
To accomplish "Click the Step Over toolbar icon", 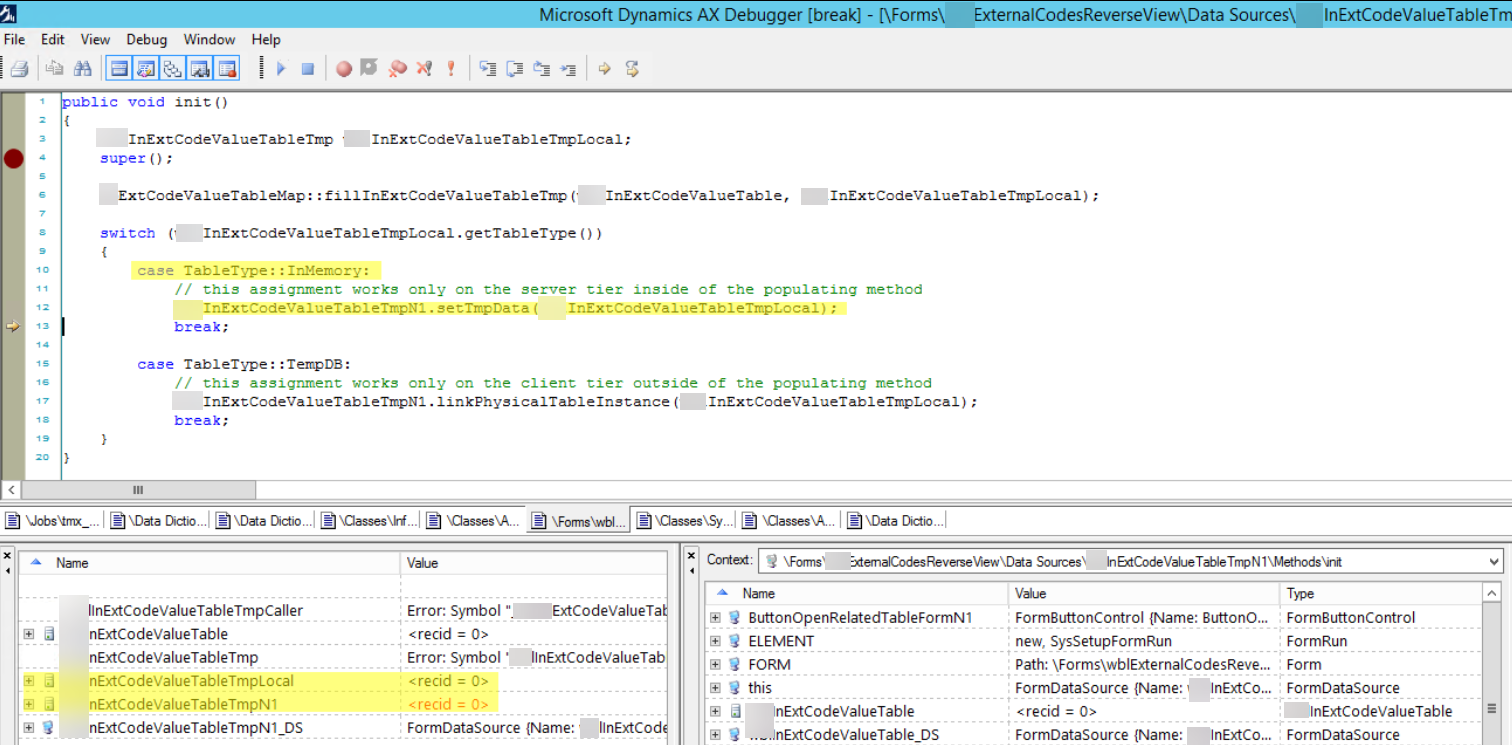I will (x=515, y=68).
